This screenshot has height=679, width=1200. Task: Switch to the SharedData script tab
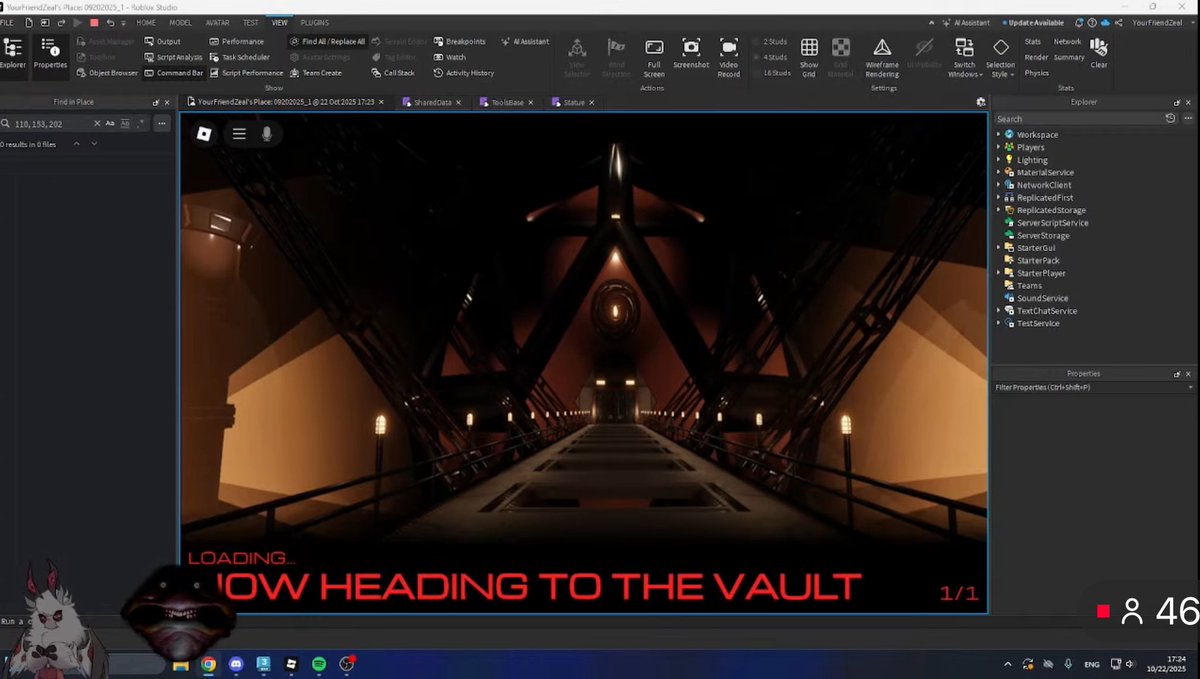click(x=432, y=102)
